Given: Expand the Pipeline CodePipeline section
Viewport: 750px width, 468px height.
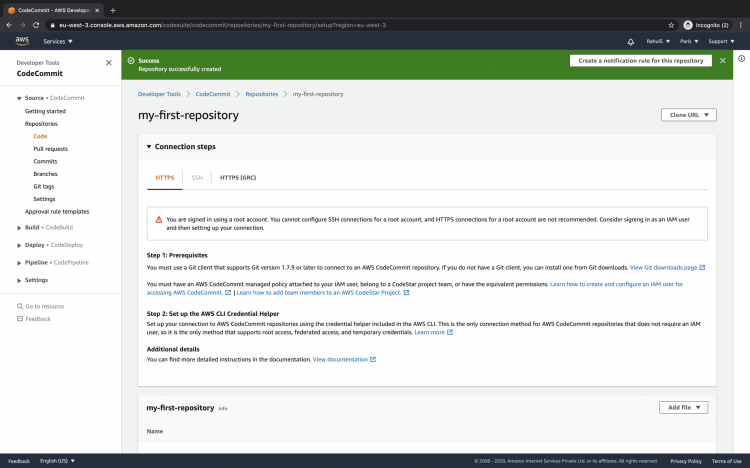Looking at the screenshot, I should pyautogui.click(x=19, y=263).
